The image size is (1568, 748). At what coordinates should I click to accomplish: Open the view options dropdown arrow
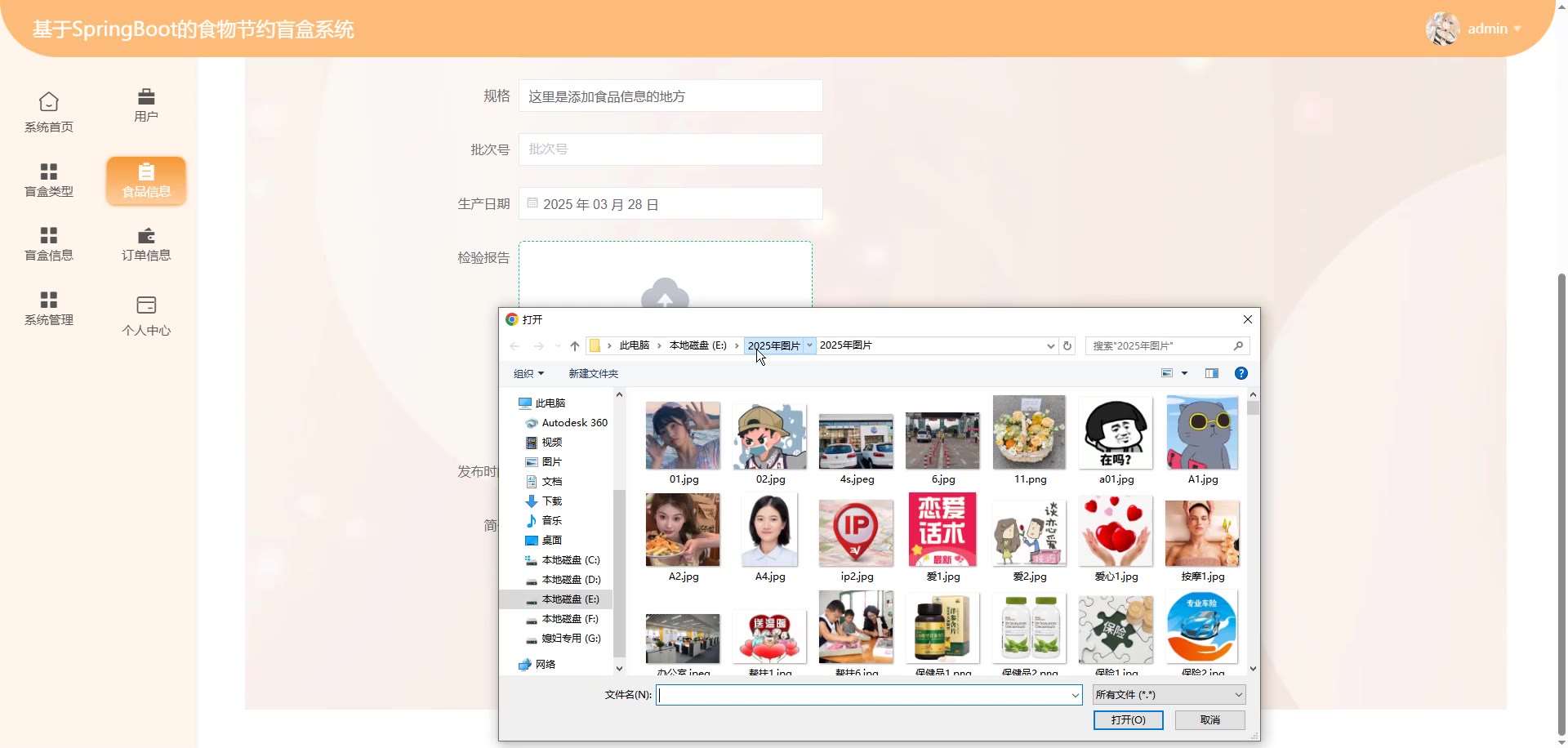[1185, 373]
